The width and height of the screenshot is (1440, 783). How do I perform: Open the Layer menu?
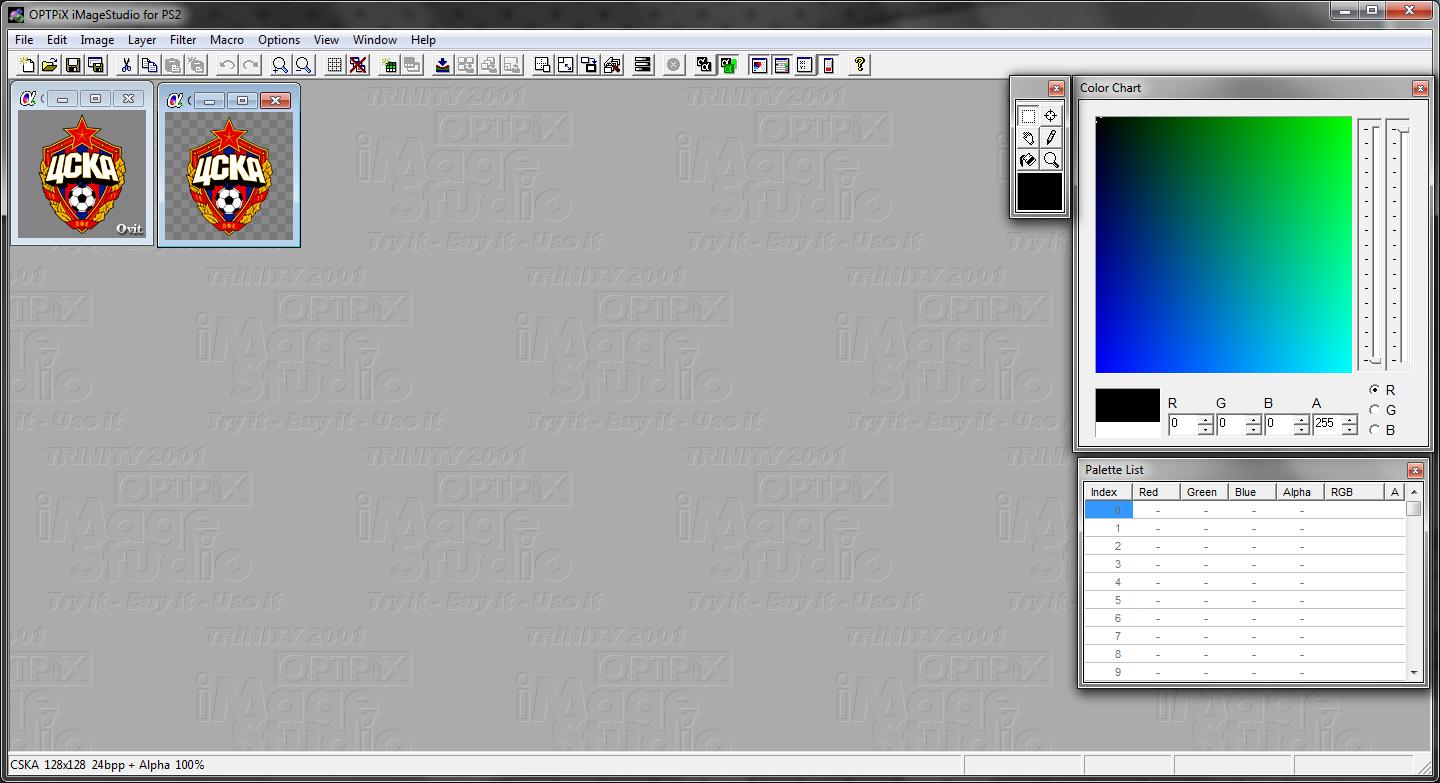click(142, 40)
